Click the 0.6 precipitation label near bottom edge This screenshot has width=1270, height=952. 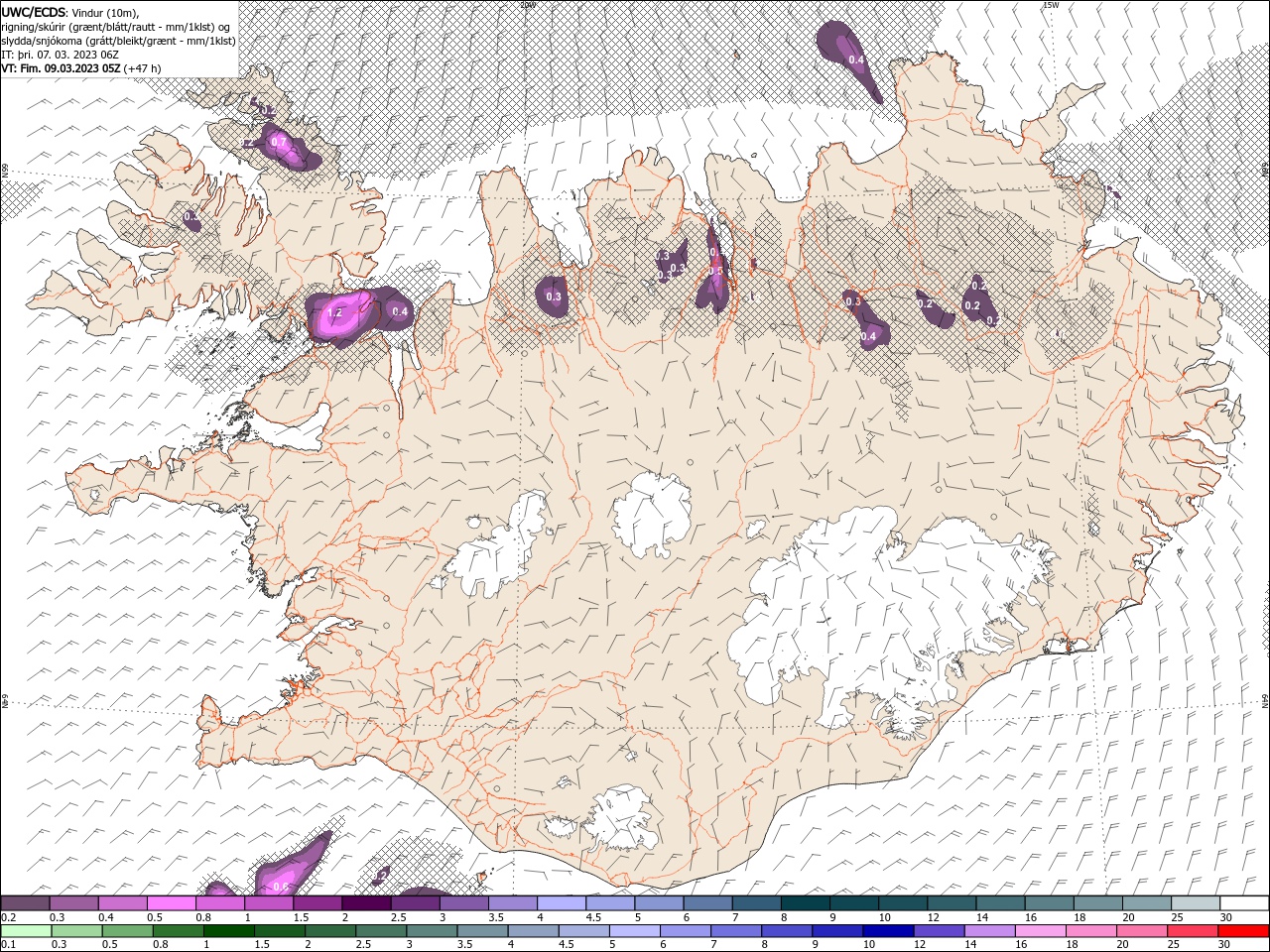coord(281,887)
